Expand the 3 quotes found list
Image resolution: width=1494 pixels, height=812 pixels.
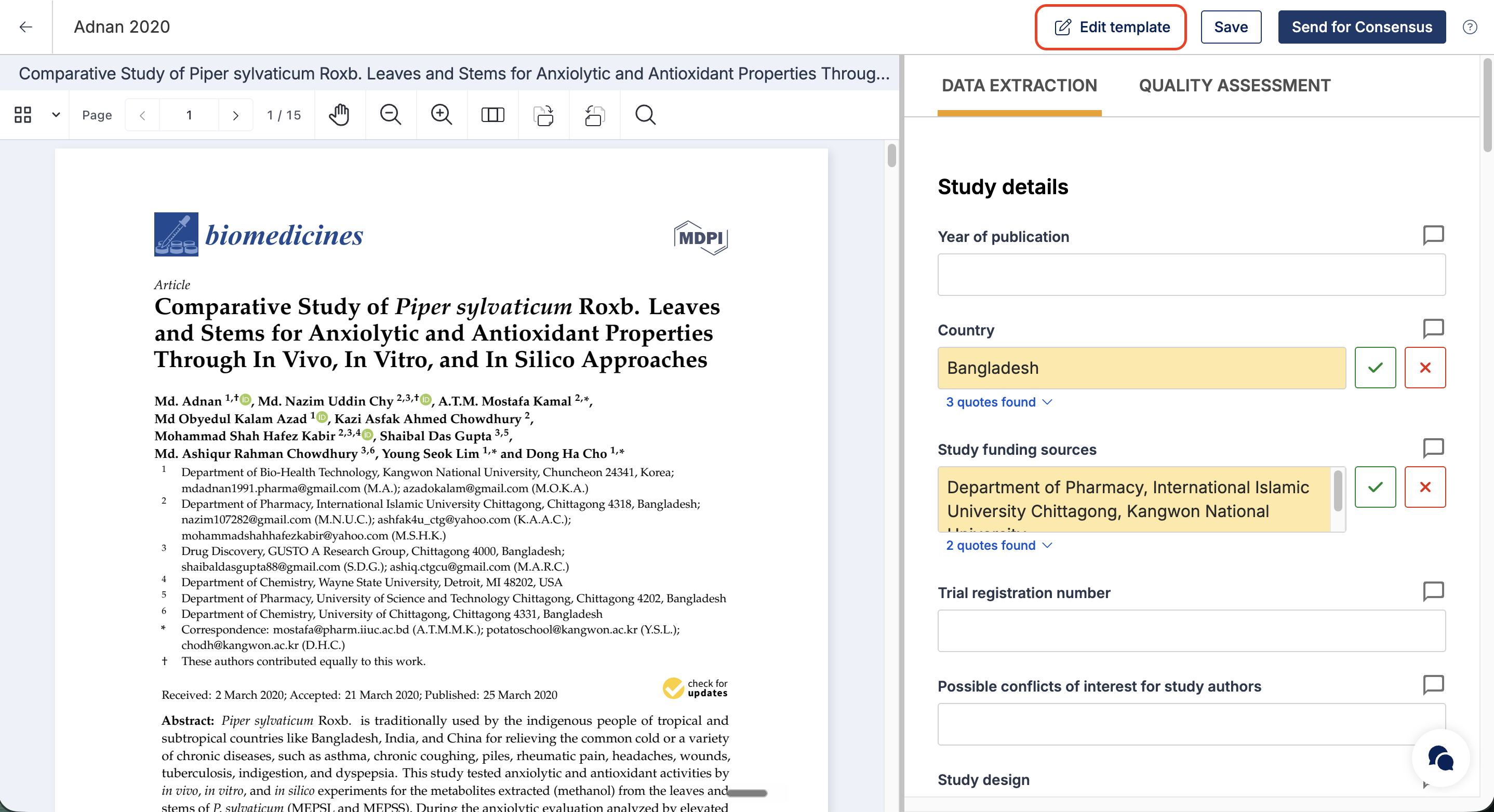pyautogui.click(x=999, y=402)
